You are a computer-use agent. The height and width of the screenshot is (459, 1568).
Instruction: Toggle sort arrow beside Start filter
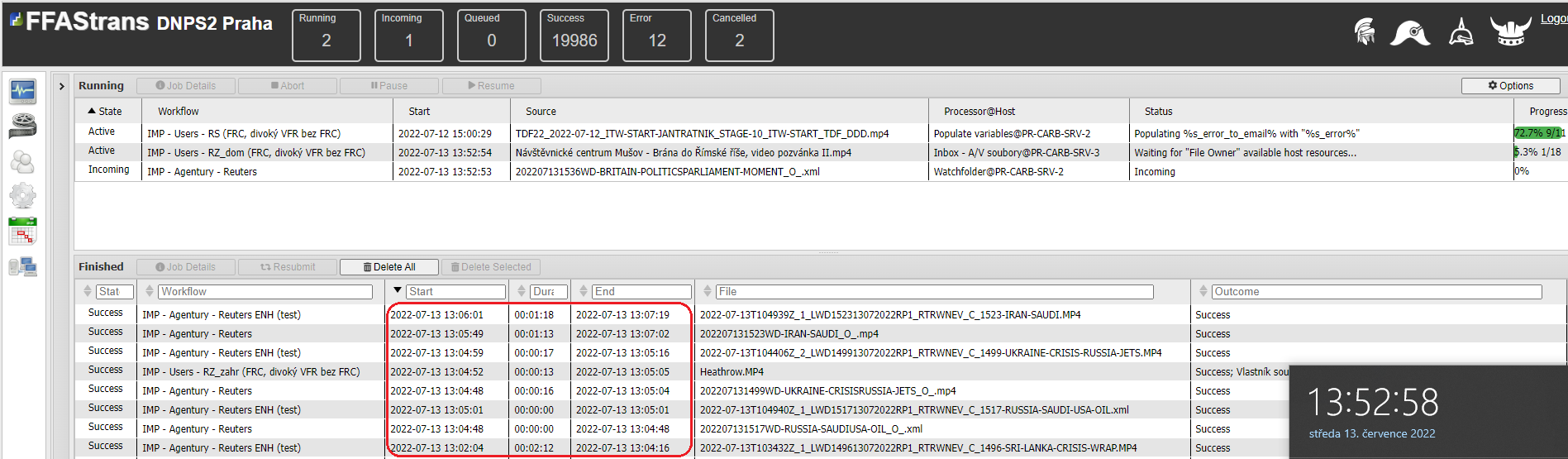[x=398, y=291]
